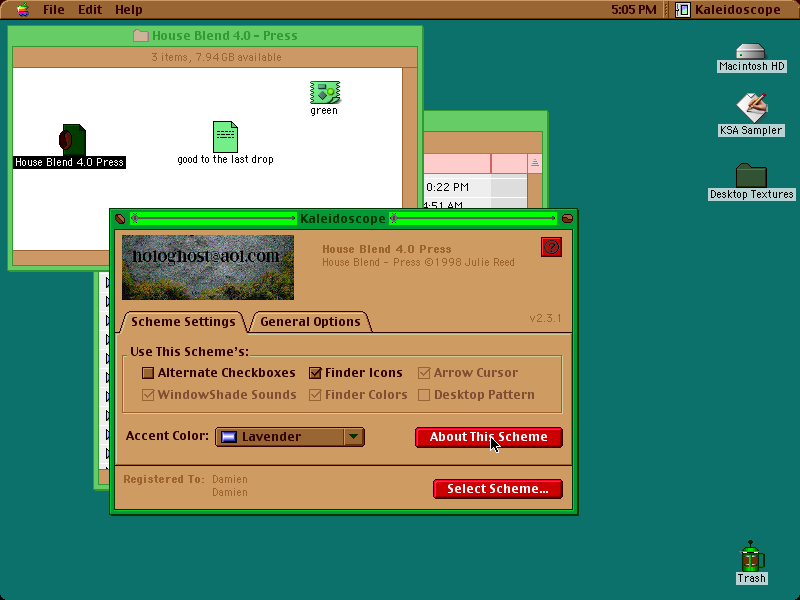Click the 0:22 PM time entry in back window
Image resolution: width=800 pixels, height=600 pixels.
pos(447,187)
